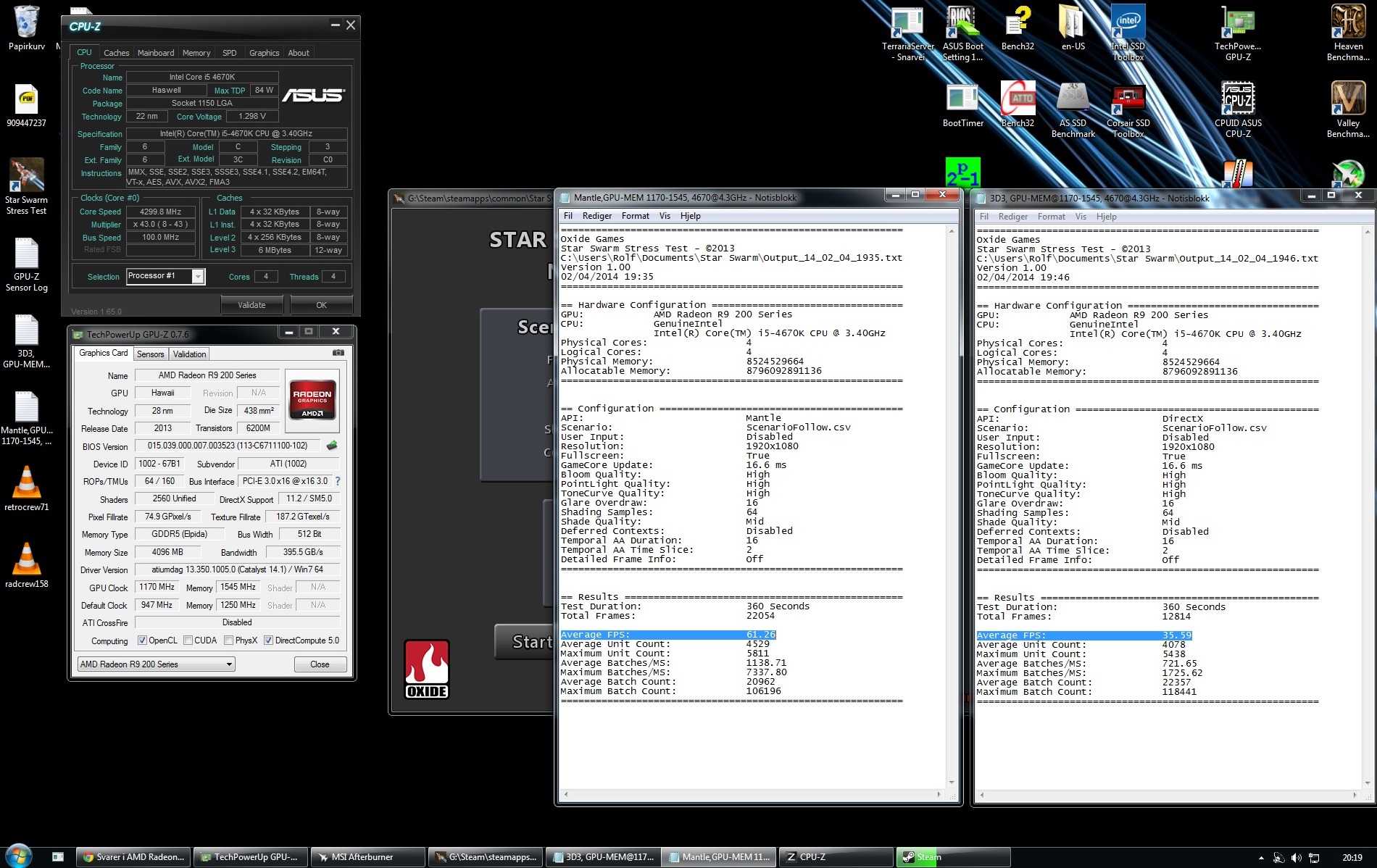Open Hjelp menu in Mantle Notisblokk window
Viewport: 1377px width, 868px height.
[x=691, y=216]
